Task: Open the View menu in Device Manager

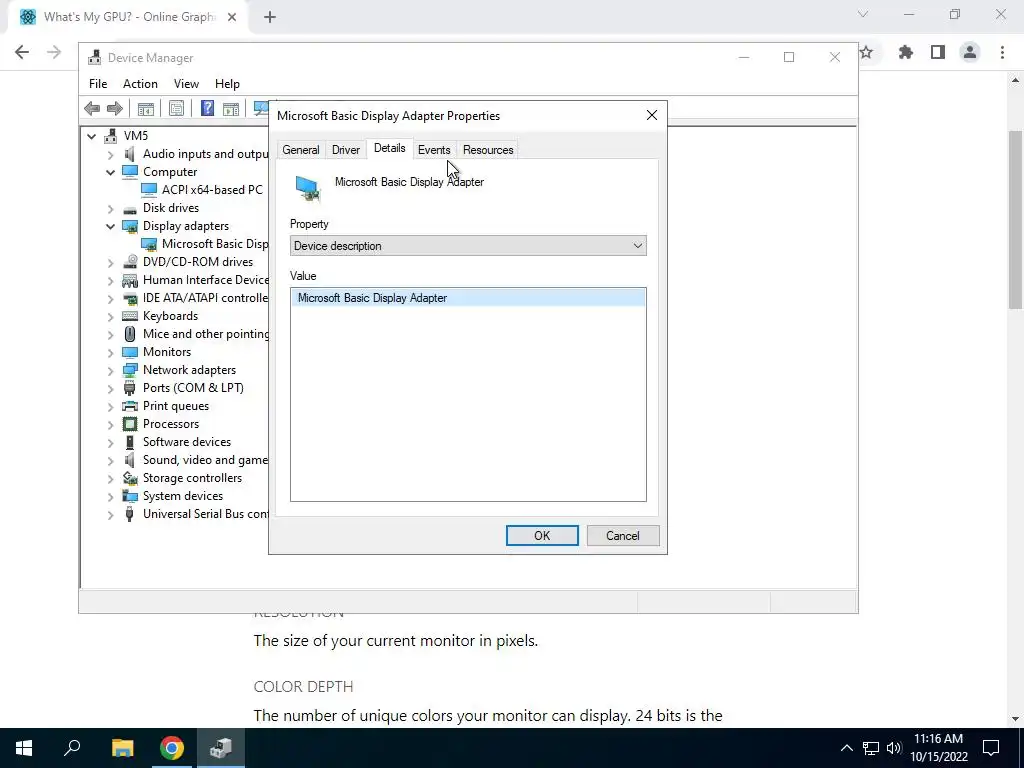Action: [x=186, y=84]
